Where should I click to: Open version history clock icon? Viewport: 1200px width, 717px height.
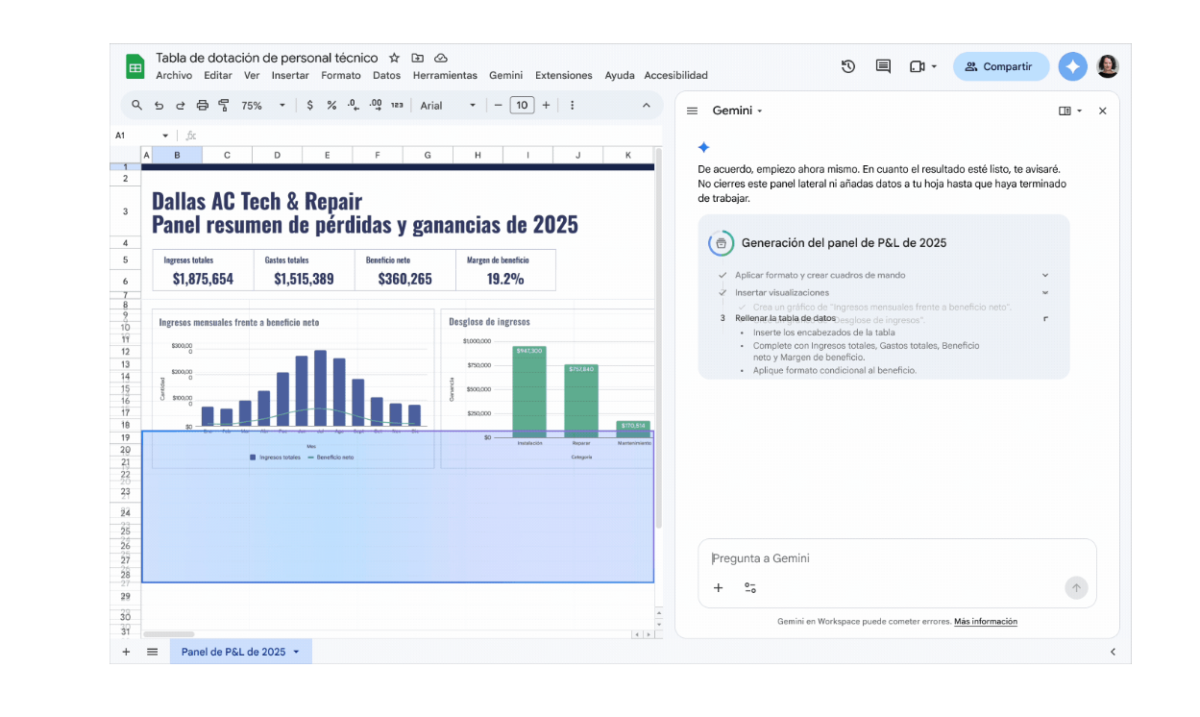848,67
